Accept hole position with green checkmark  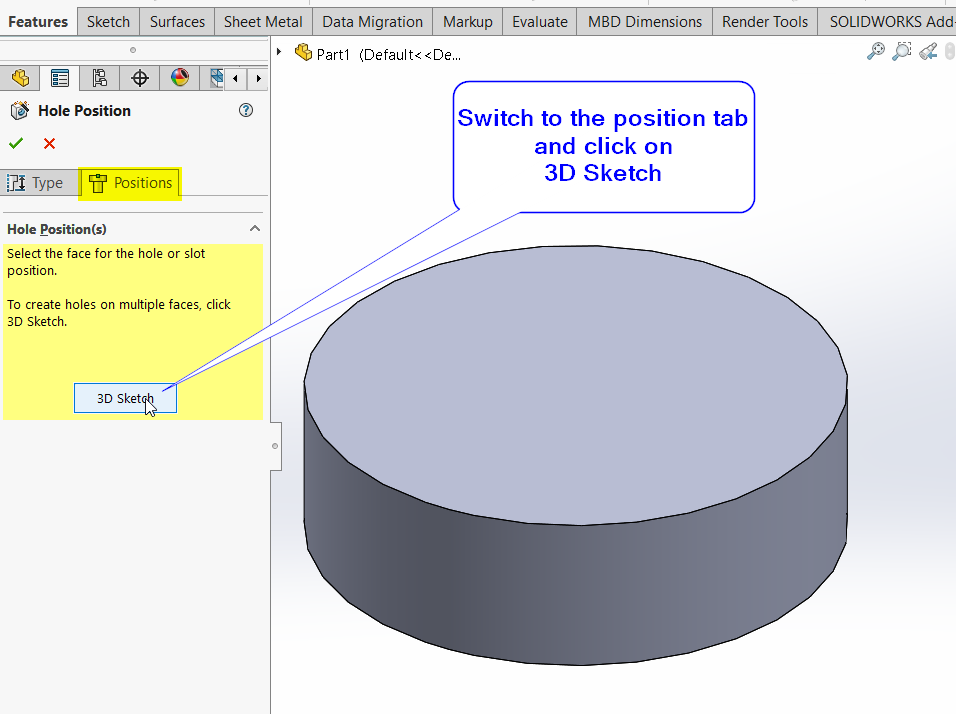pyautogui.click(x=15, y=144)
